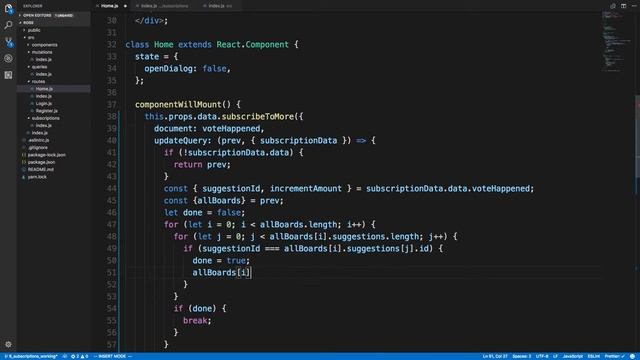Viewport: 640px width, 360px height.
Task: Open the Extensions view in activity bar
Action: click(8, 75)
